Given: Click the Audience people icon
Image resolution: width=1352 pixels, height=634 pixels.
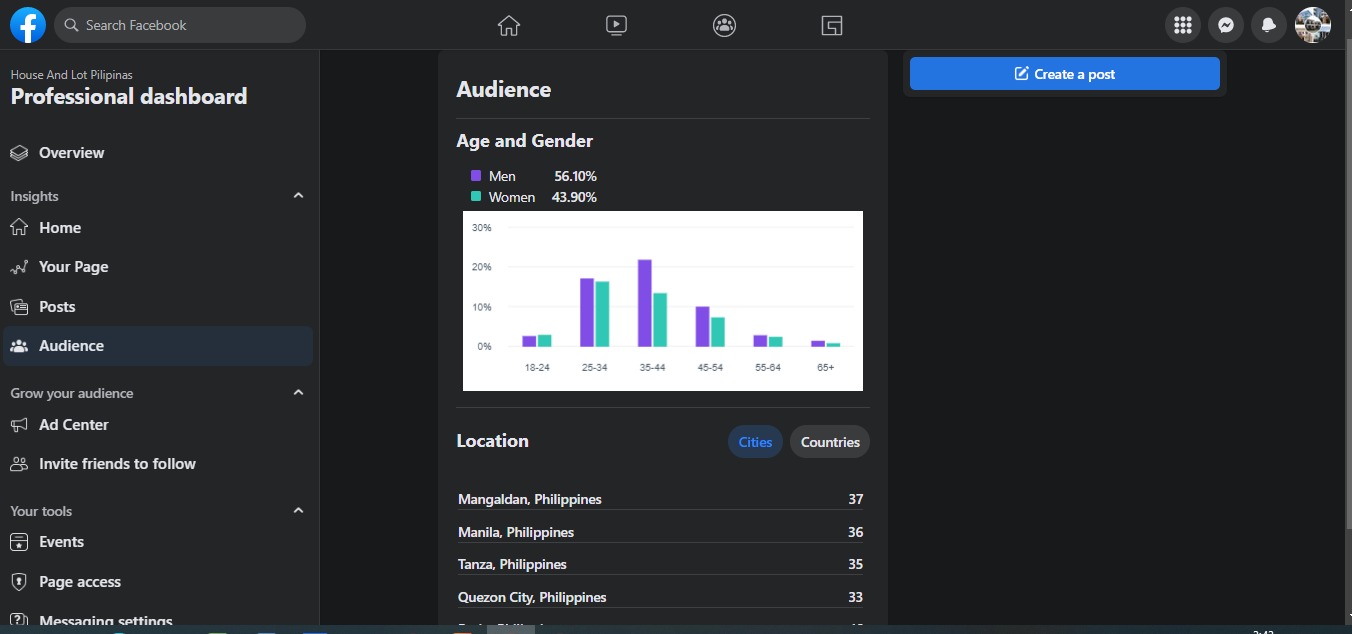Looking at the screenshot, I should click(x=19, y=346).
